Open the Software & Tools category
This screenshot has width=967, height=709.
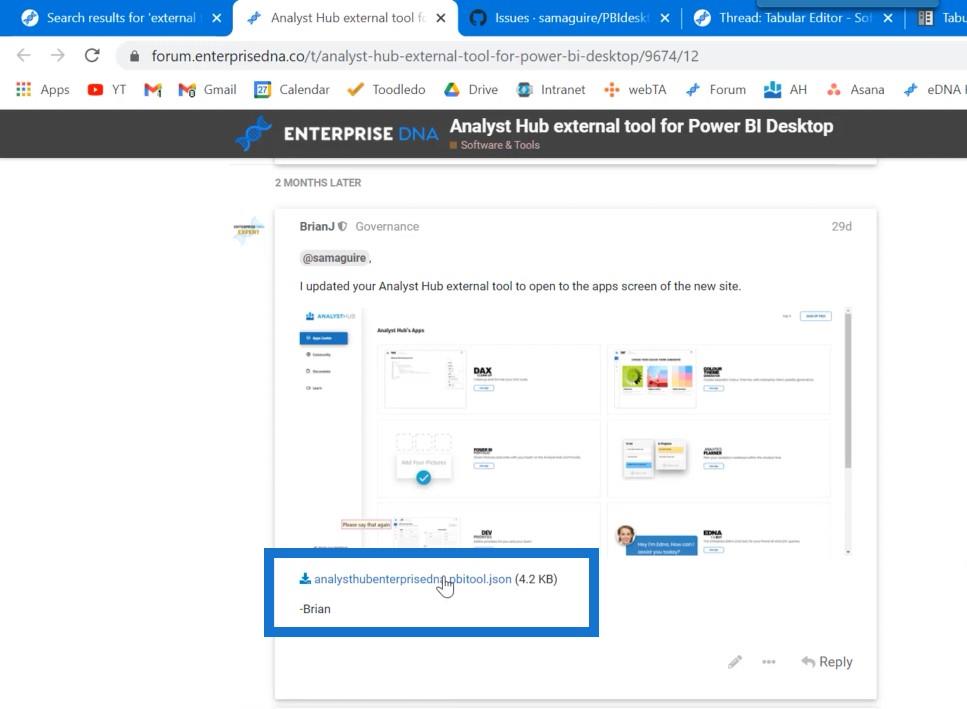[x=495, y=145]
